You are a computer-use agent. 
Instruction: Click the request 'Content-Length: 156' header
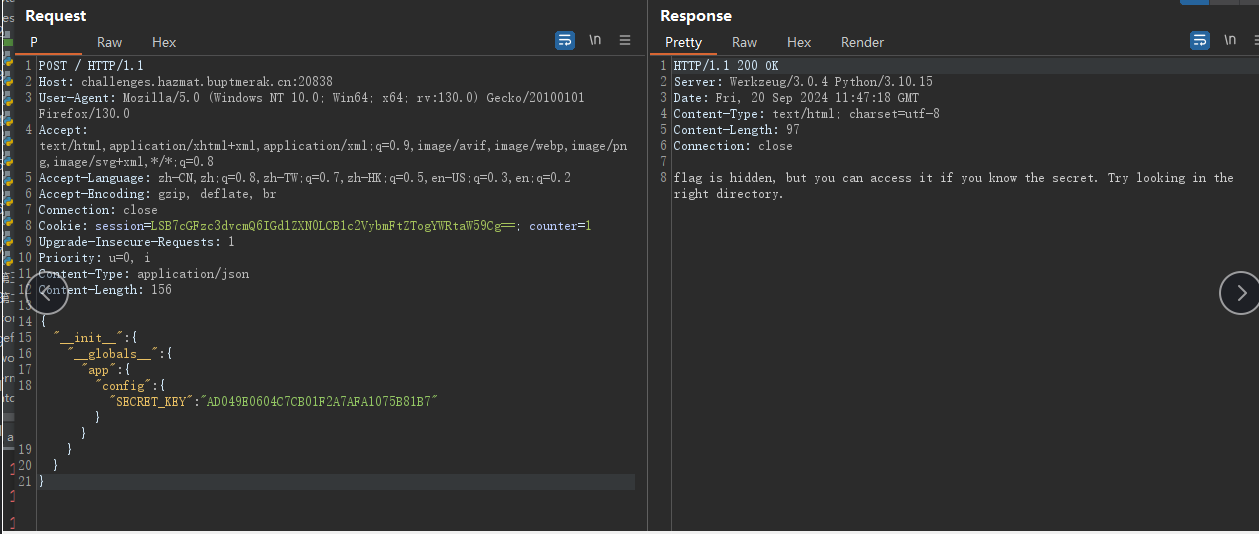(x=105, y=290)
